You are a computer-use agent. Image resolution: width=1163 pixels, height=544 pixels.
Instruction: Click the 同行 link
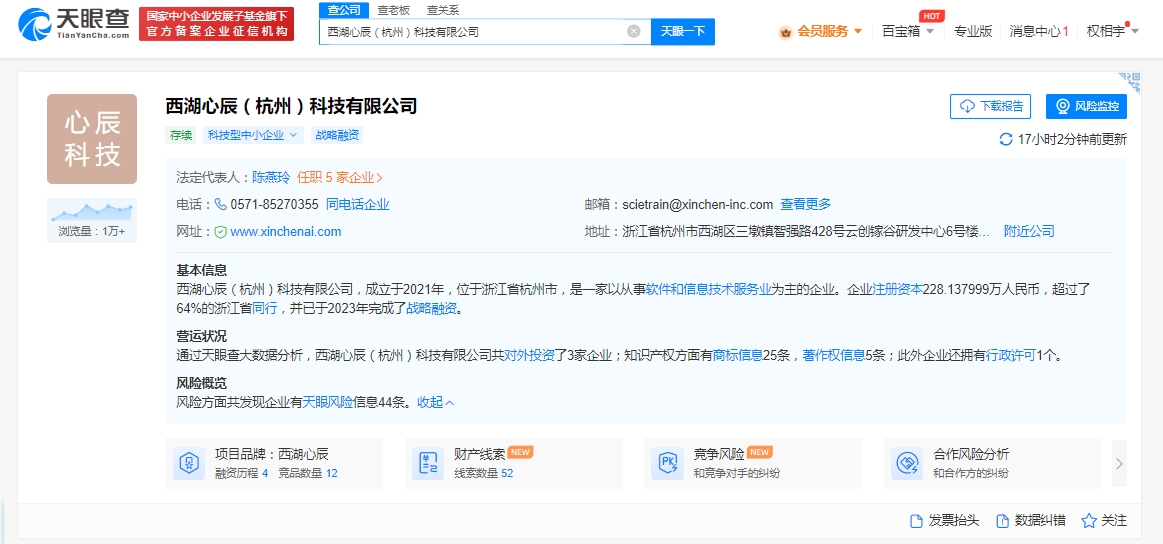pos(265,309)
